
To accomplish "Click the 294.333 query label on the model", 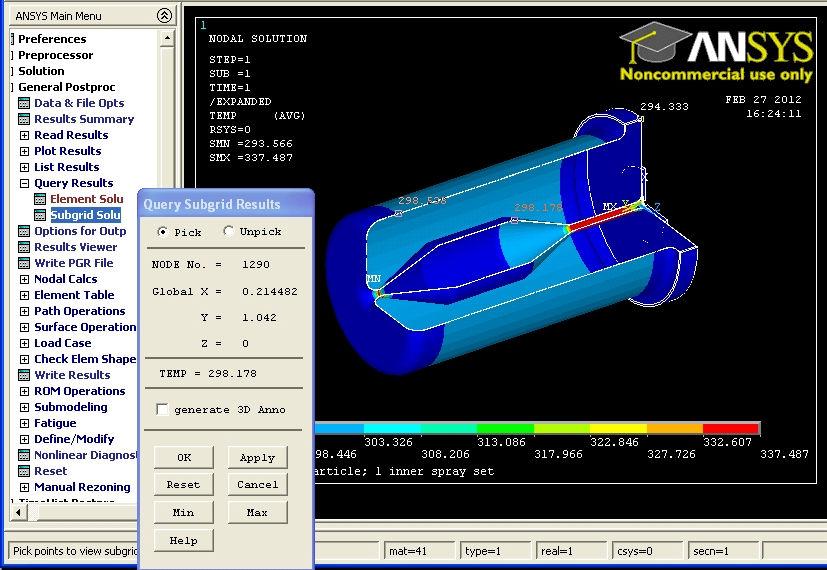I will (x=664, y=107).
